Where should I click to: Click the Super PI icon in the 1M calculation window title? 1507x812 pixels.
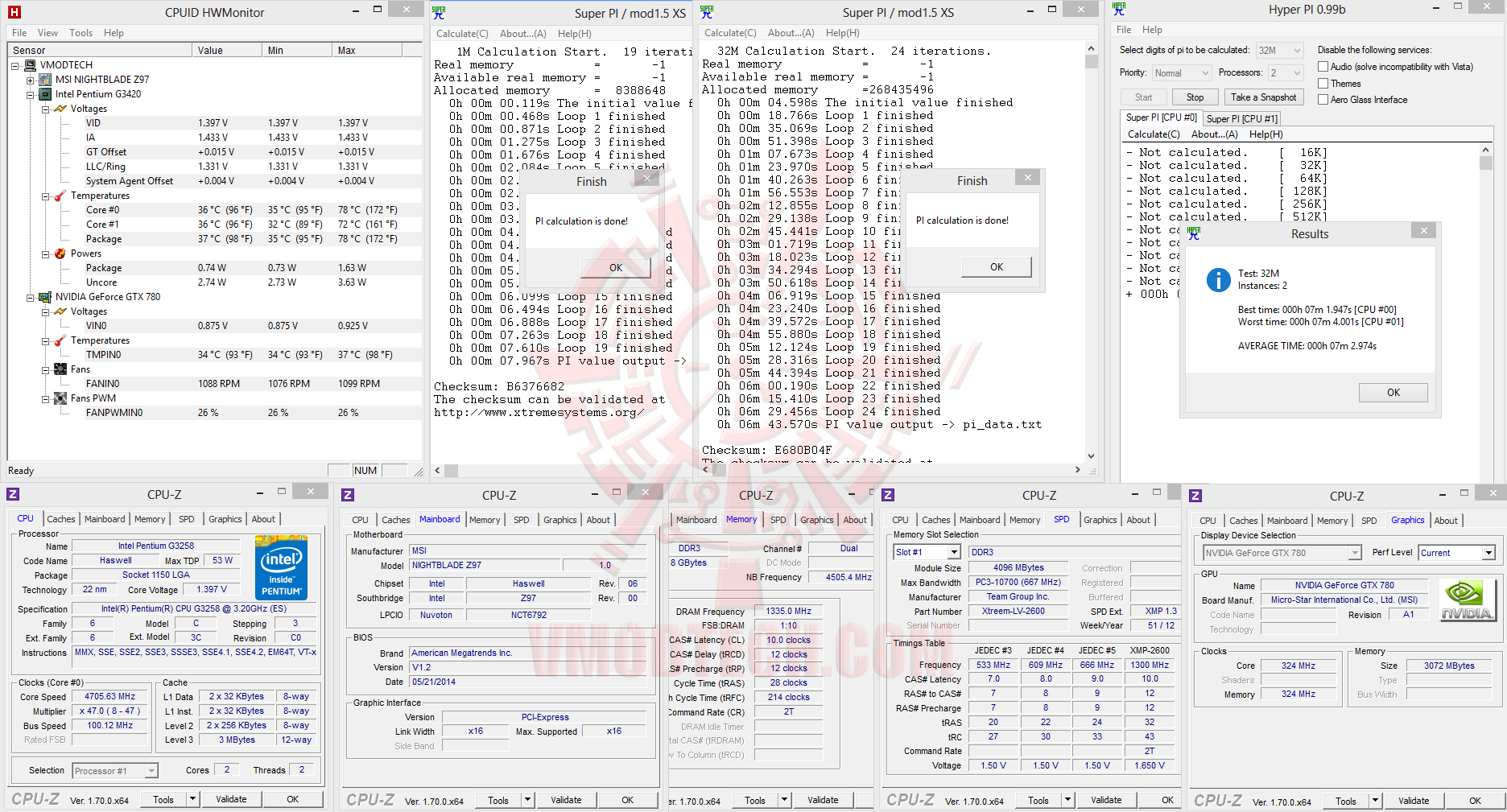[439, 12]
